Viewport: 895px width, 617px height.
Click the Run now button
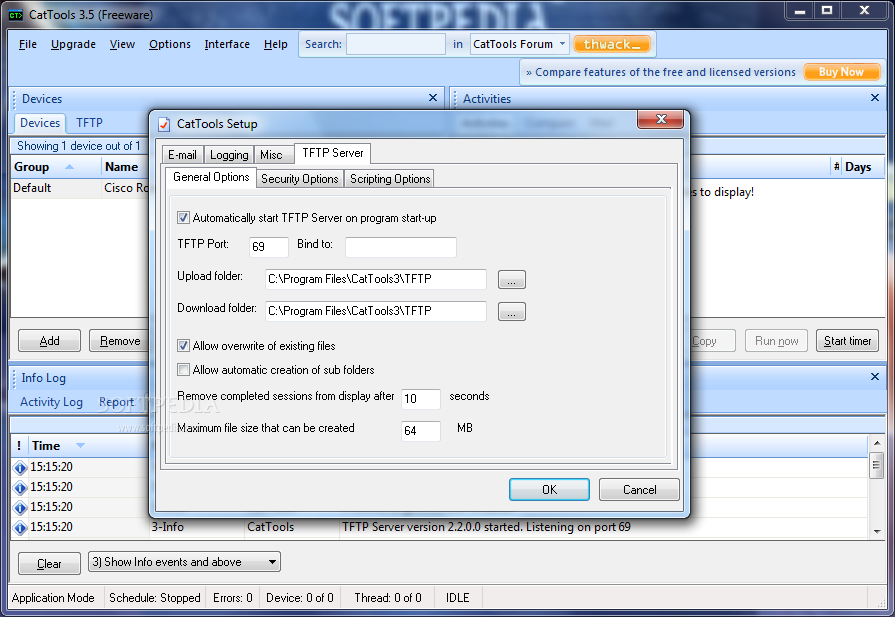pos(776,341)
